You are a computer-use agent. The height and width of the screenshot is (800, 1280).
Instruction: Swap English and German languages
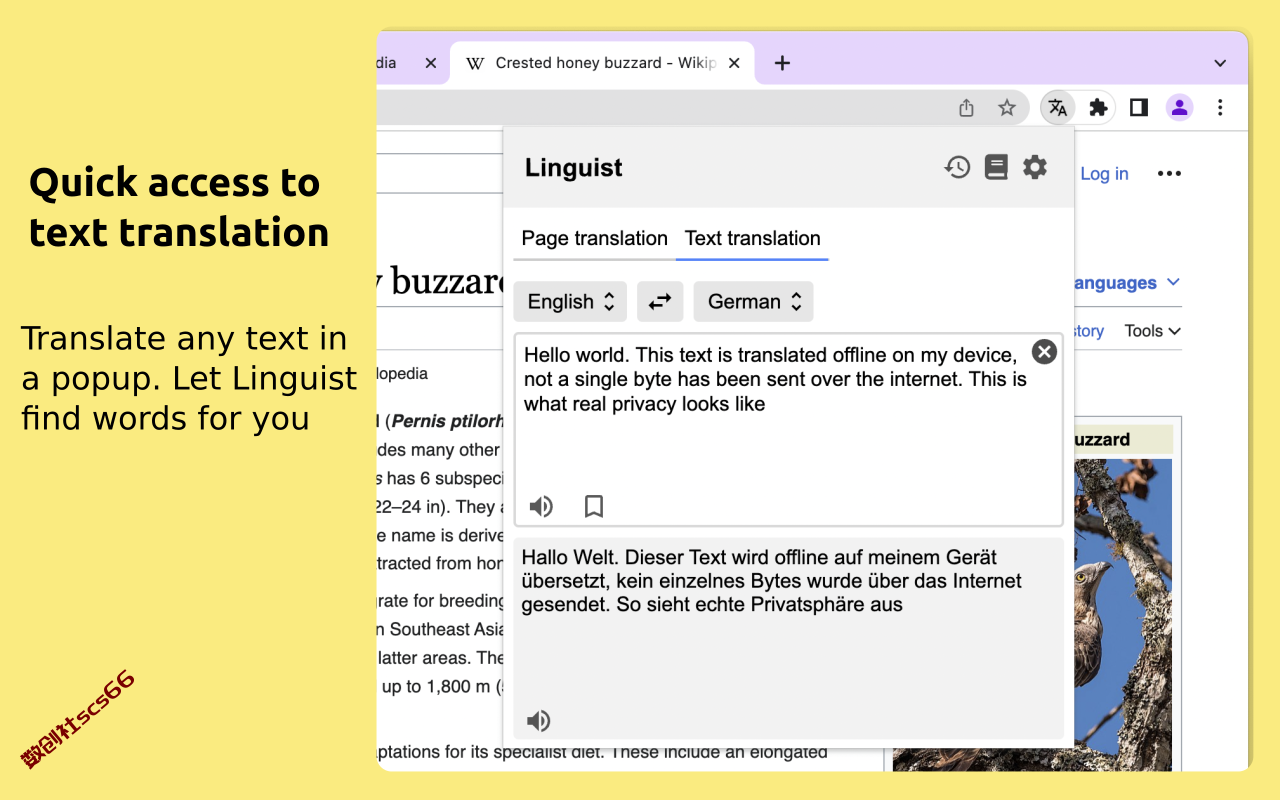pos(660,301)
